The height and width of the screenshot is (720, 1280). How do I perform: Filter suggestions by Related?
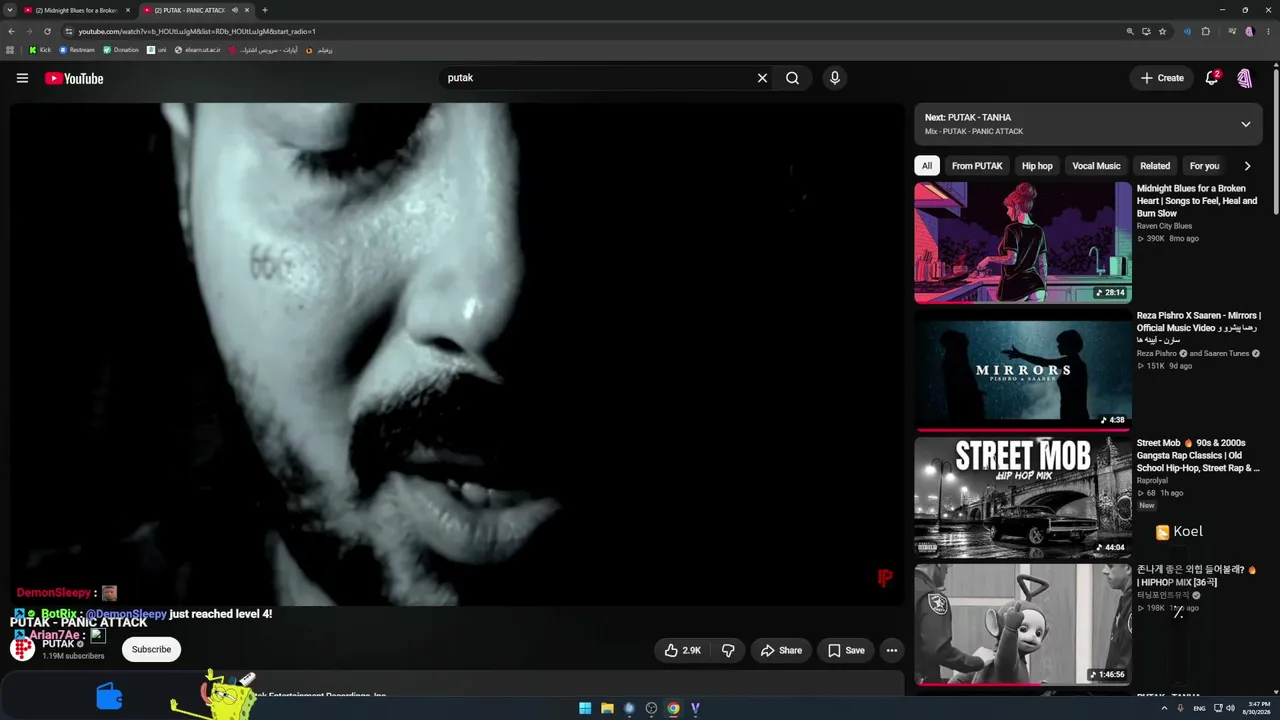tap(1155, 166)
